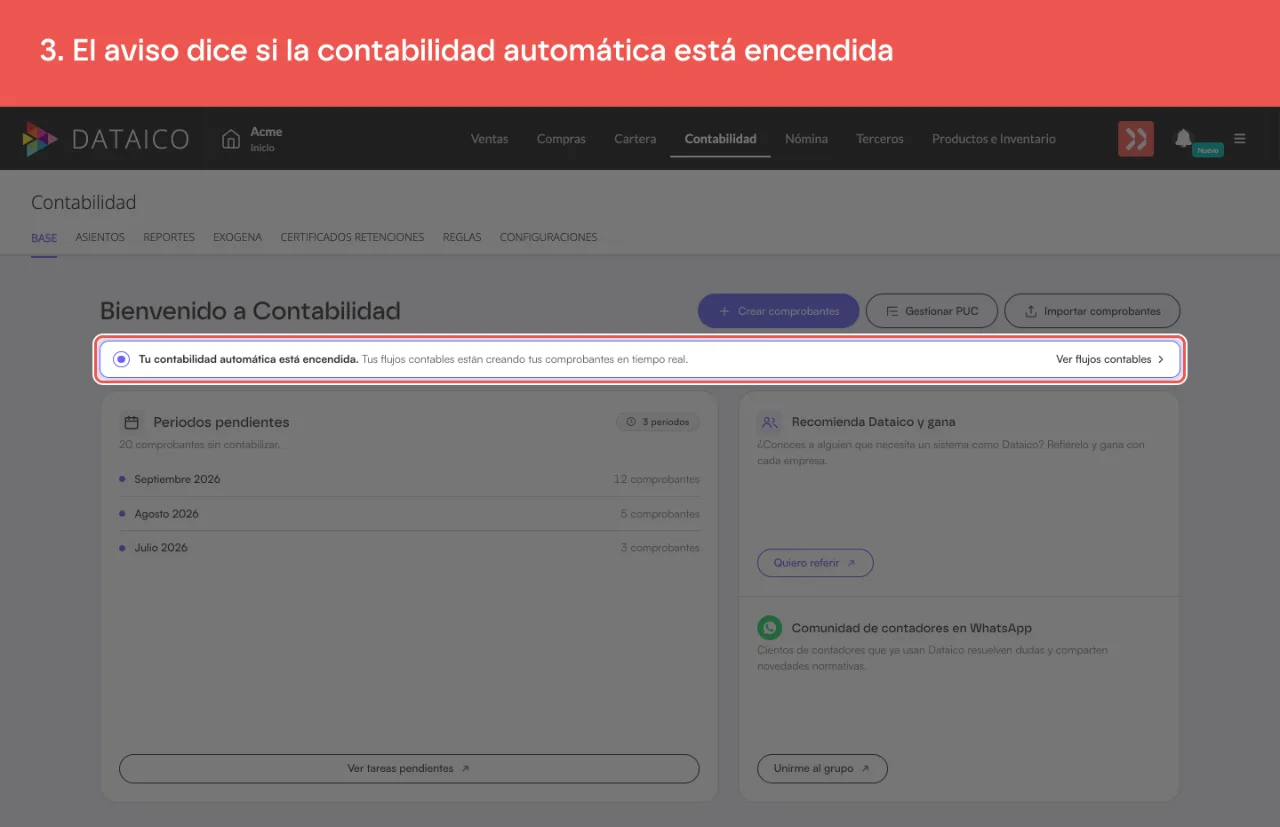Click Gestionar PUC button

(932, 311)
